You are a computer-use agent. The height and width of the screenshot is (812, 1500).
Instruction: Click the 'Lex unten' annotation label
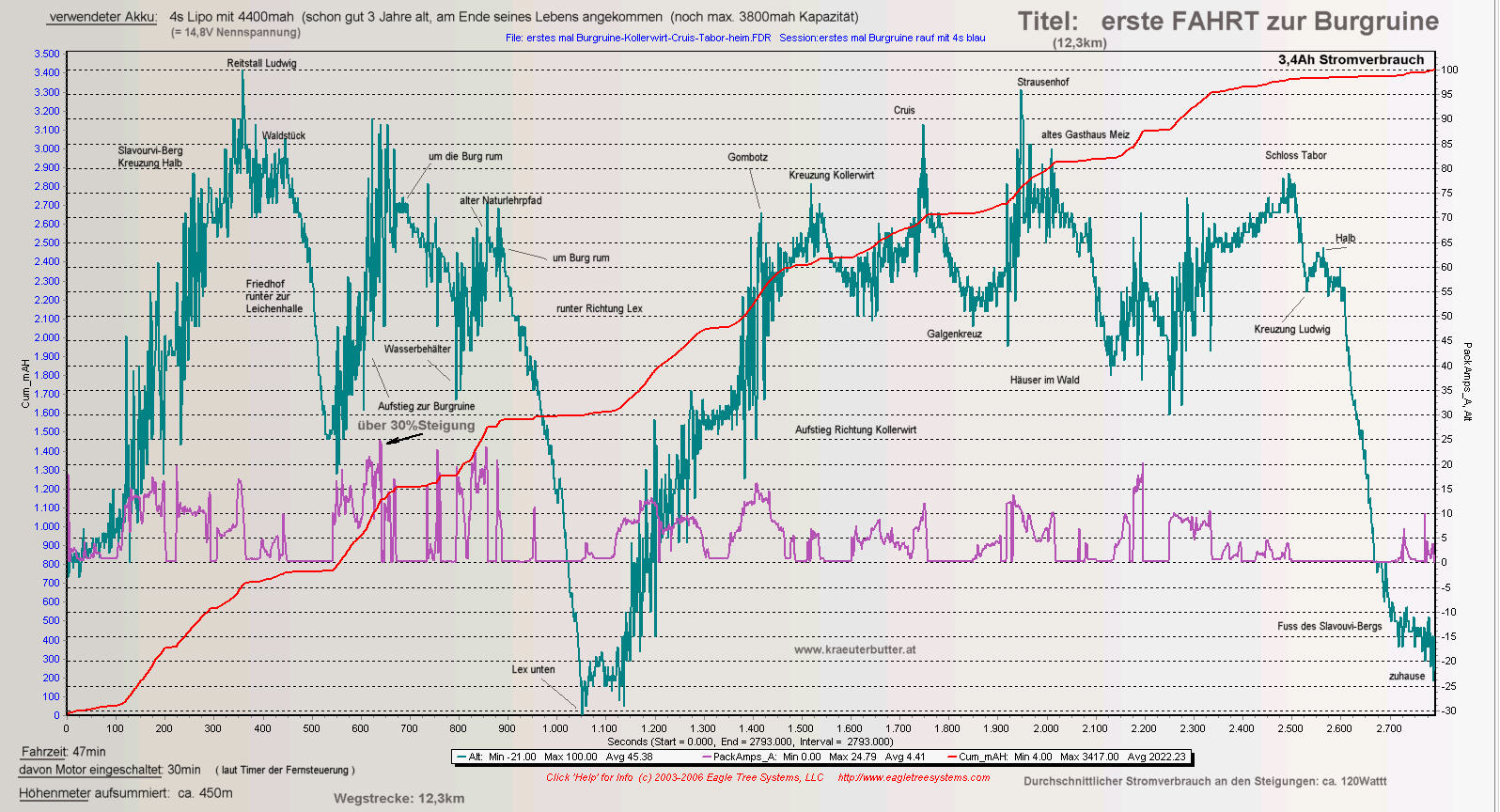tap(533, 669)
